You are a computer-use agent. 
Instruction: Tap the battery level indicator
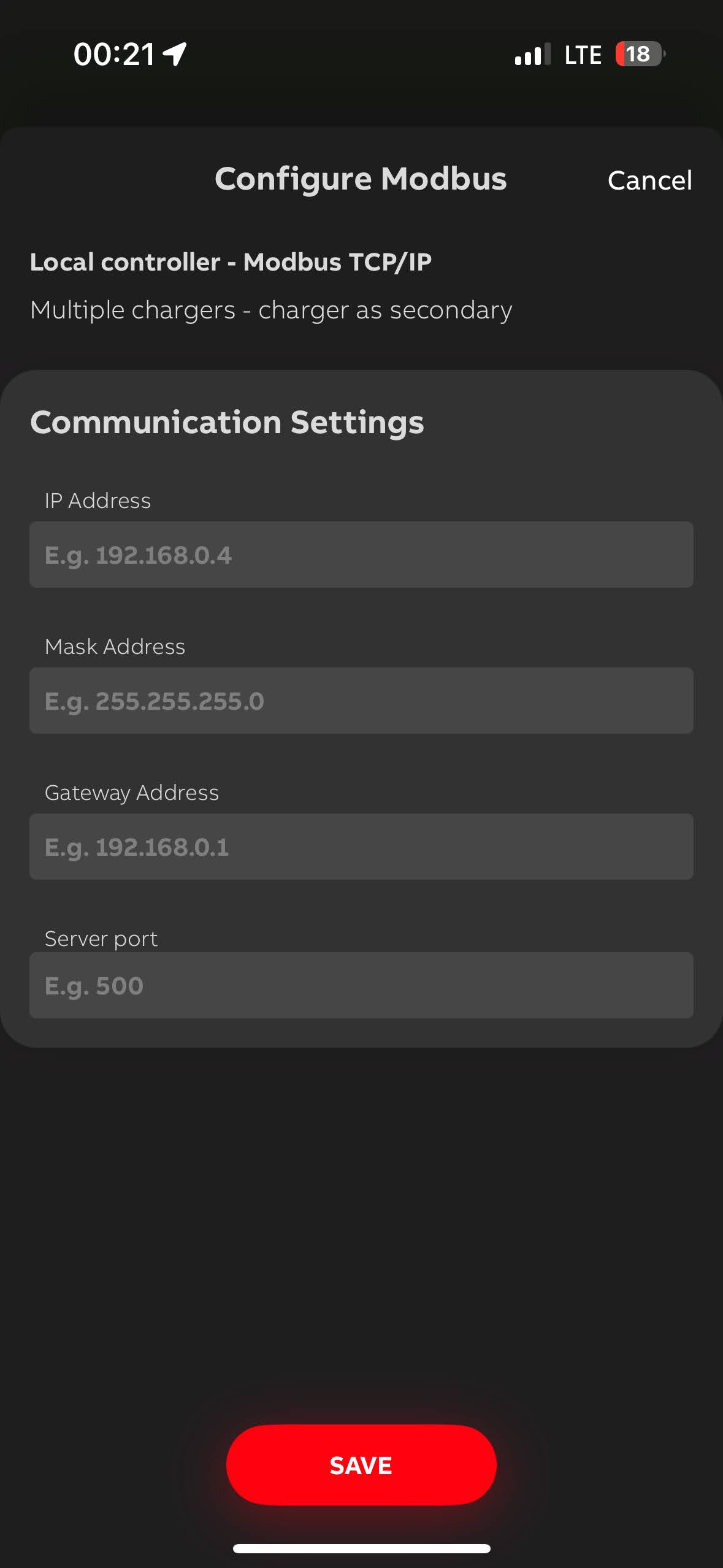point(640,54)
